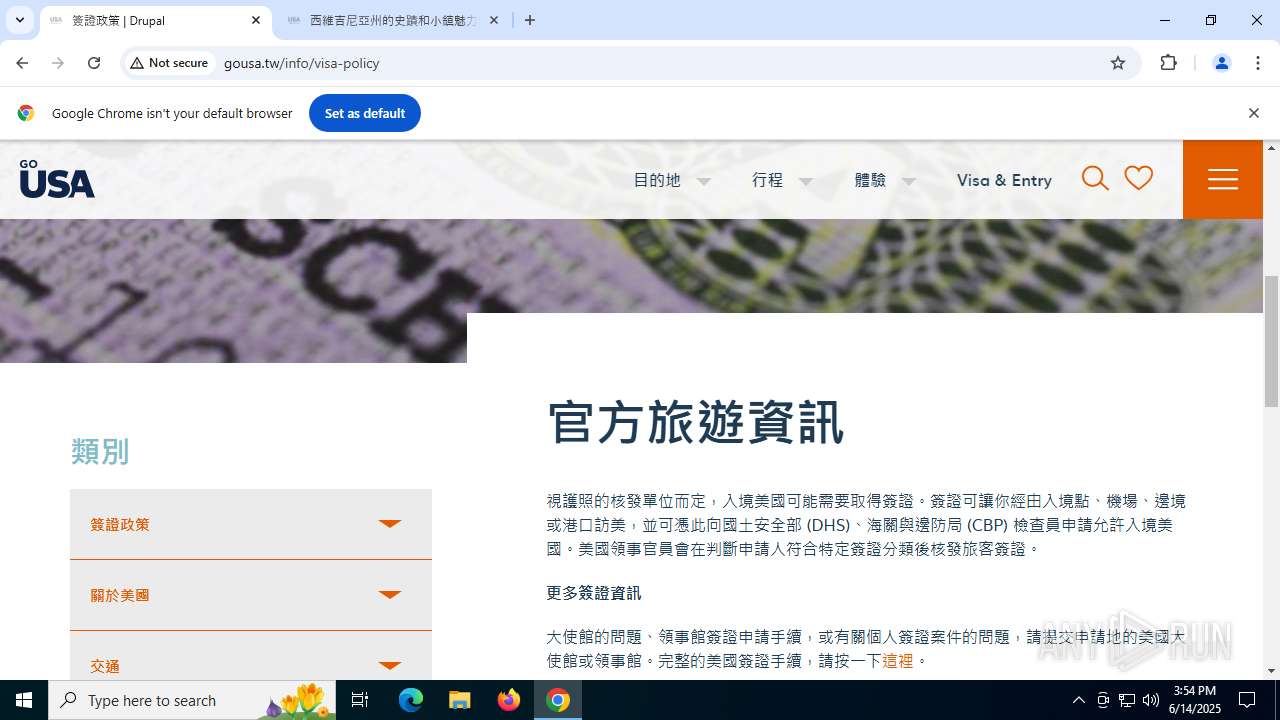Image resolution: width=1280 pixels, height=720 pixels.
Task: Click the Set as default button
Action: click(365, 113)
